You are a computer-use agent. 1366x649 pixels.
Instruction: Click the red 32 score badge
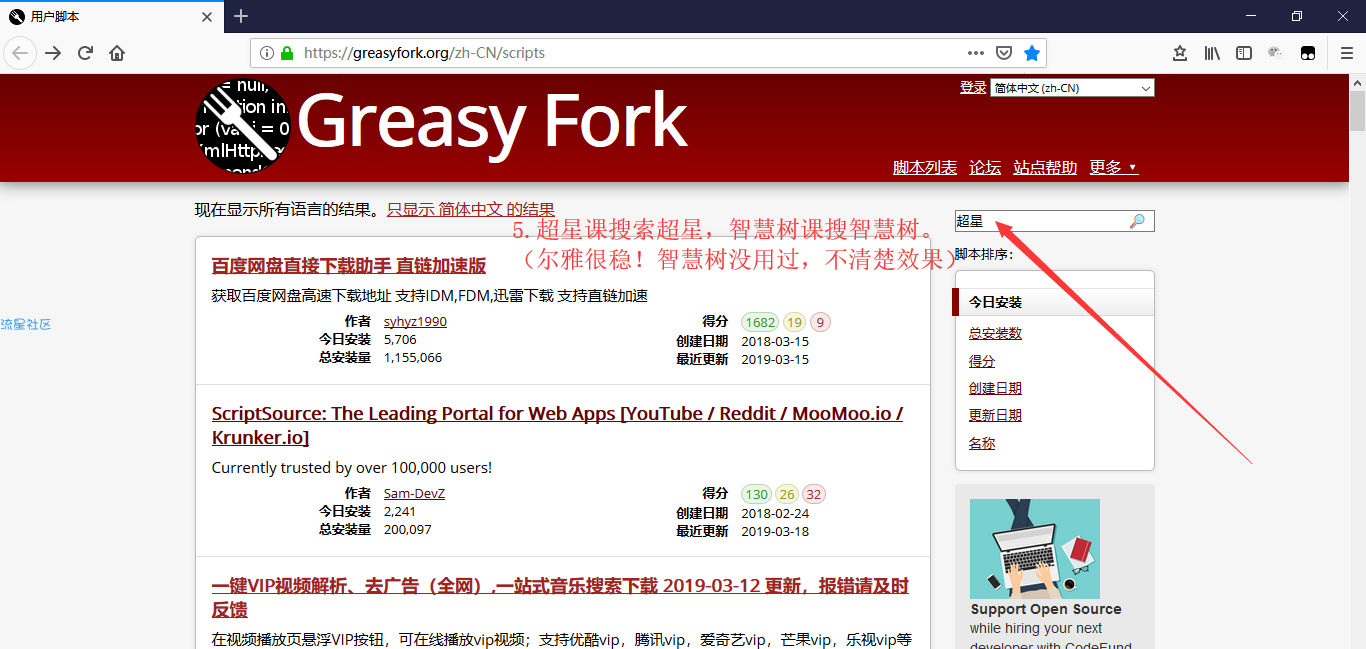pyautogui.click(x=814, y=494)
